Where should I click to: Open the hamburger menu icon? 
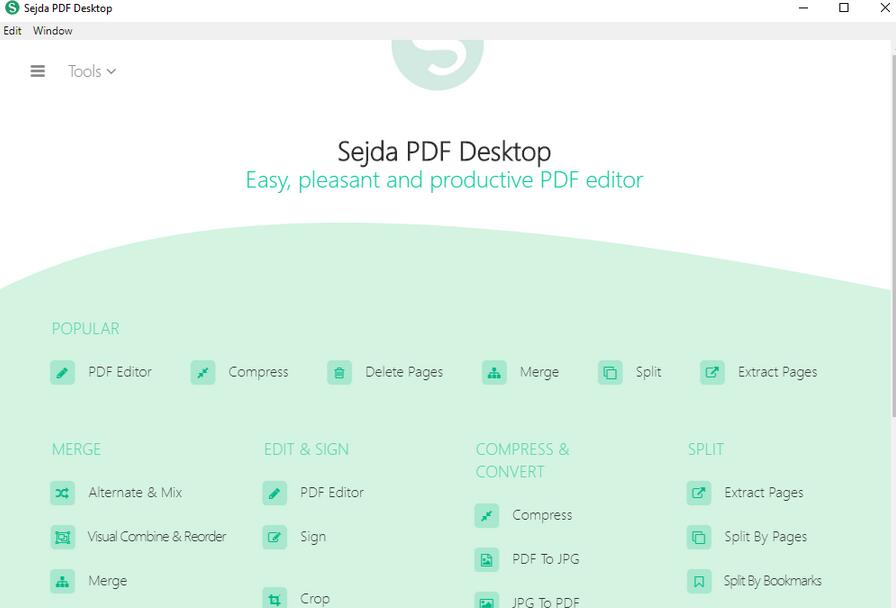[x=38, y=71]
